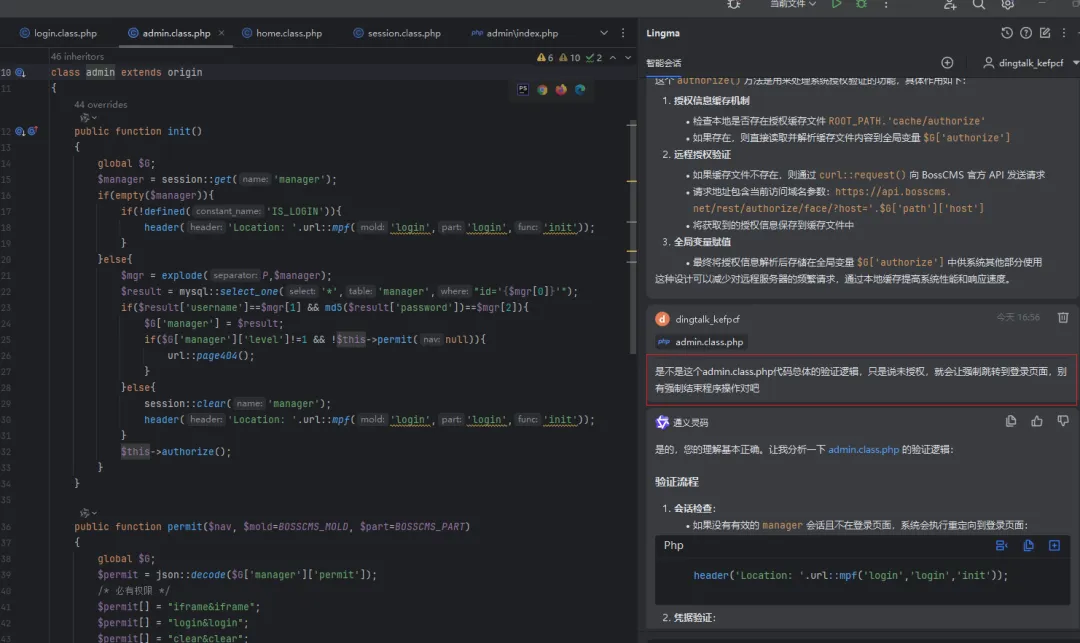Open the home.class.php tab
This screenshot has height=643, width=1080.
[282, 33]
